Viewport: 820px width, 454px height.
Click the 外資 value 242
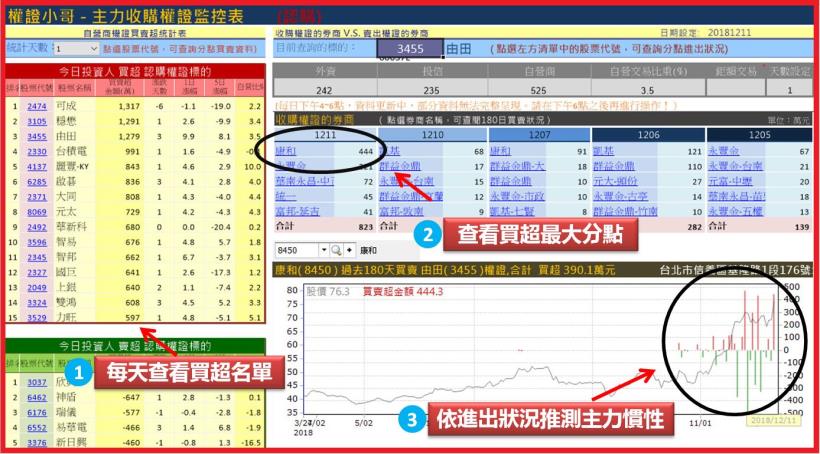click(324, 90)
